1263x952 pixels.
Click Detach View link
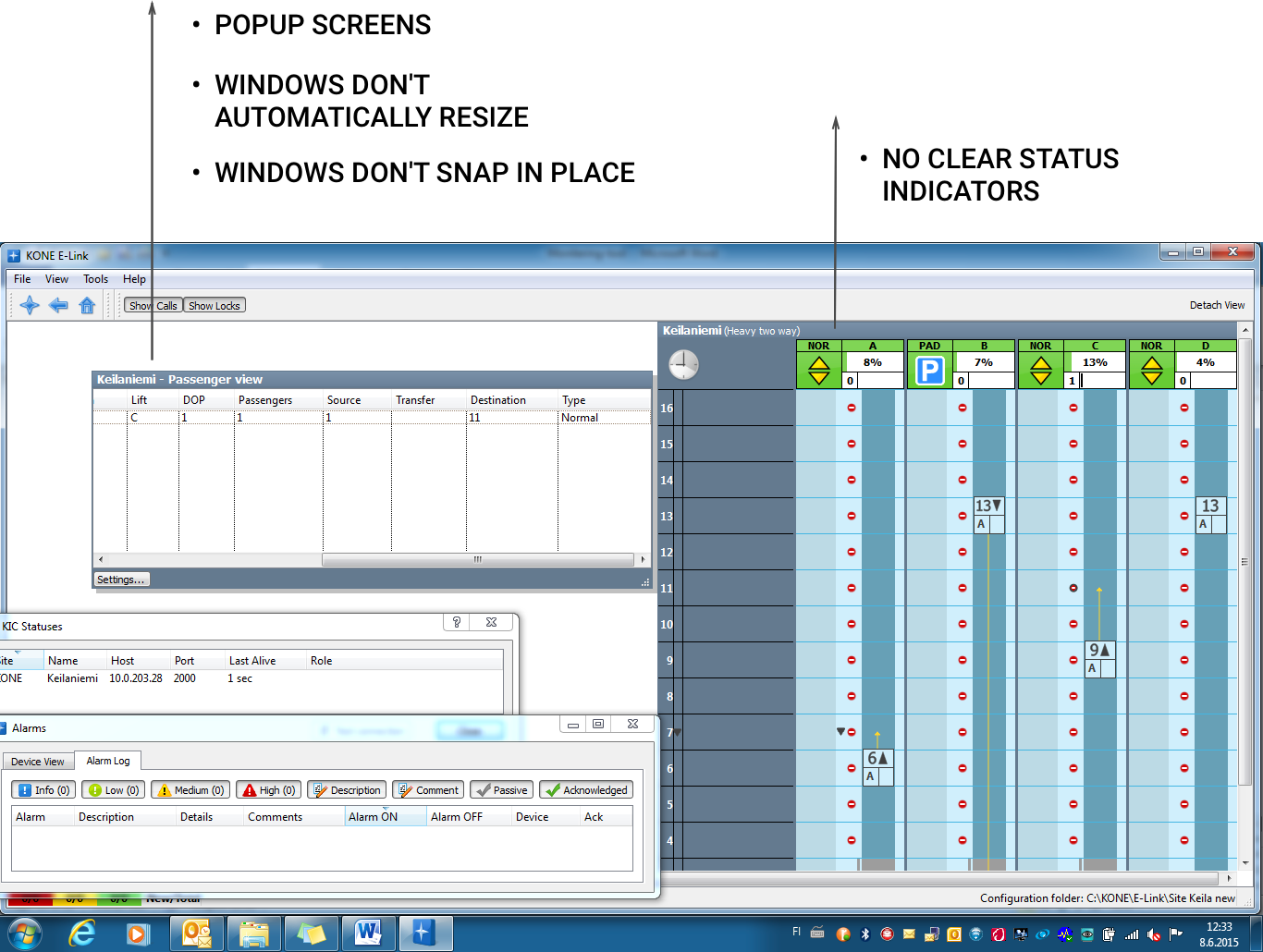click(x=1217, y=305)
